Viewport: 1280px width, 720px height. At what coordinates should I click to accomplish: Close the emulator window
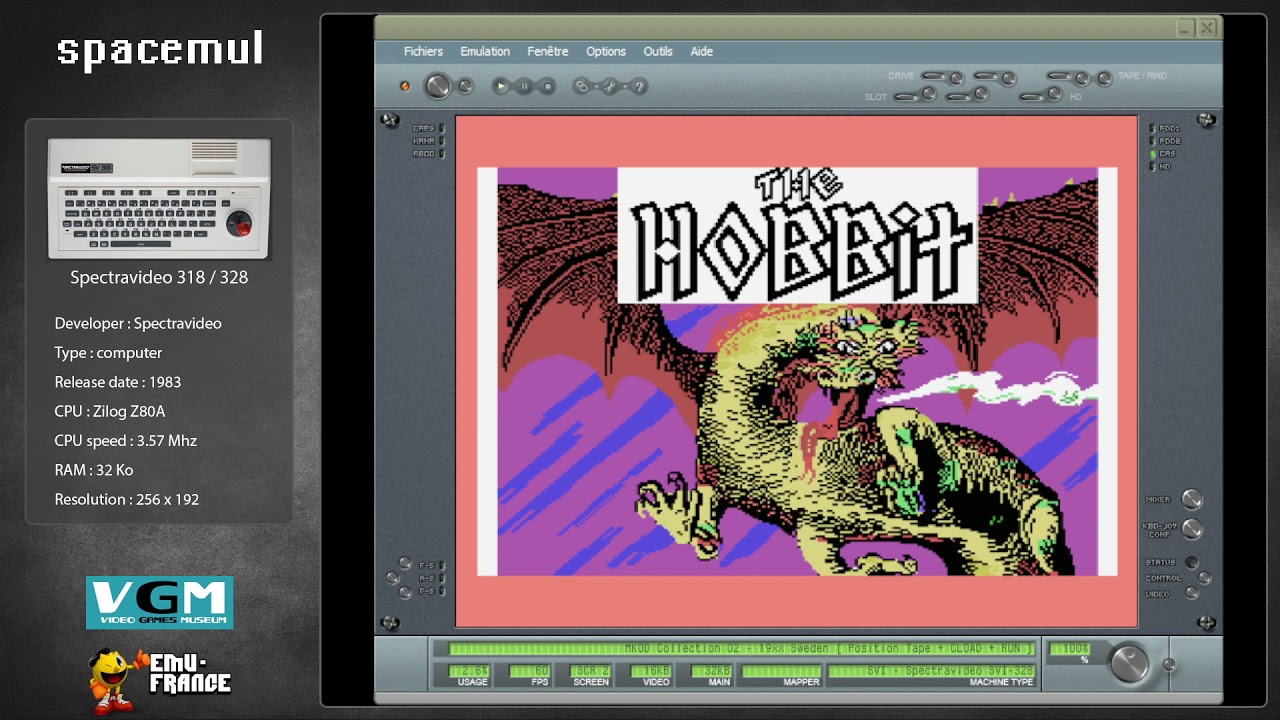[1207, 28]
